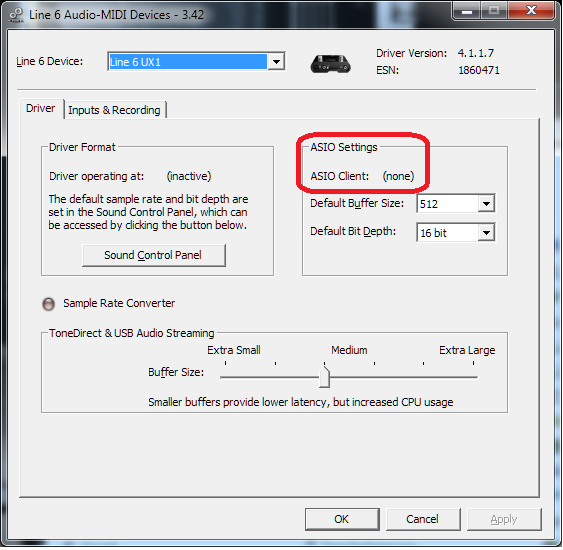This screenshot has height=550, width=563.
Task: Click the ToneDirect Buffer Size slider thumb
Action: pyautogui.click(x=325, y=377)
